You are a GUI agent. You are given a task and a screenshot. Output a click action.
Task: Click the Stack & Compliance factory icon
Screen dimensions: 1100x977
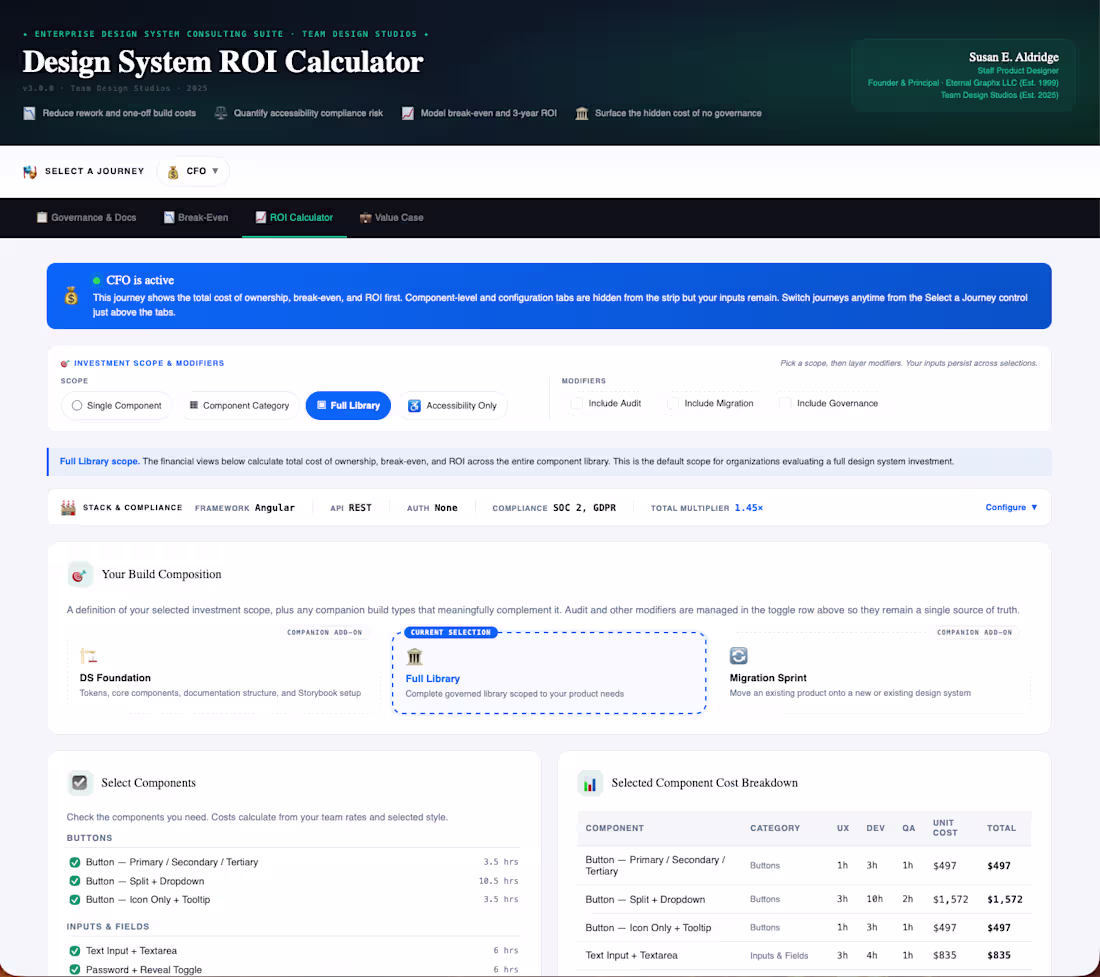[x=68, y=508]
